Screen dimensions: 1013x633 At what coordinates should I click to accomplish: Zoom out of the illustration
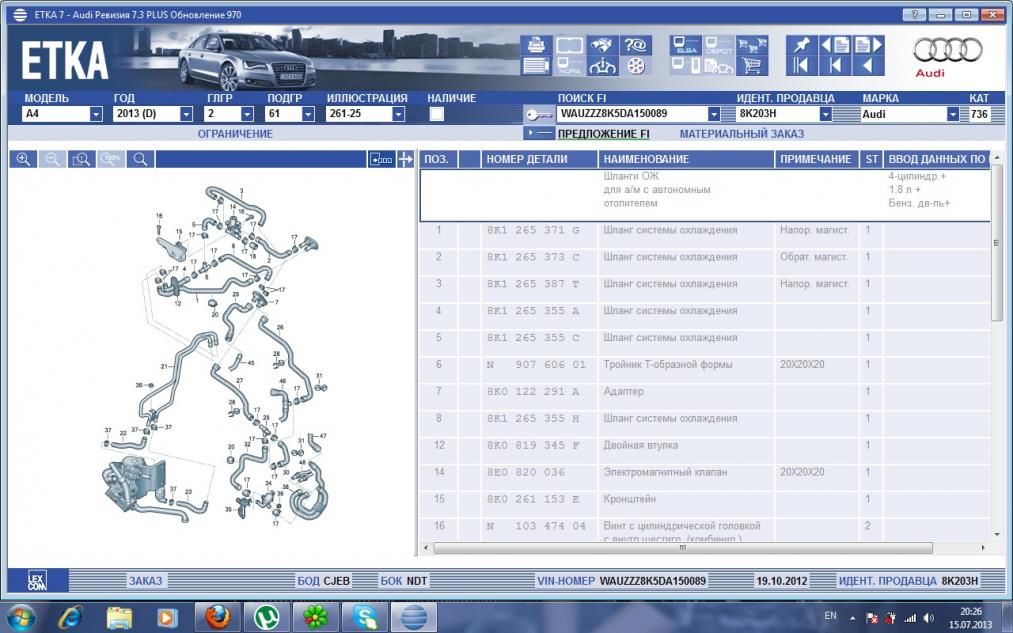click(x=52, y=159)
